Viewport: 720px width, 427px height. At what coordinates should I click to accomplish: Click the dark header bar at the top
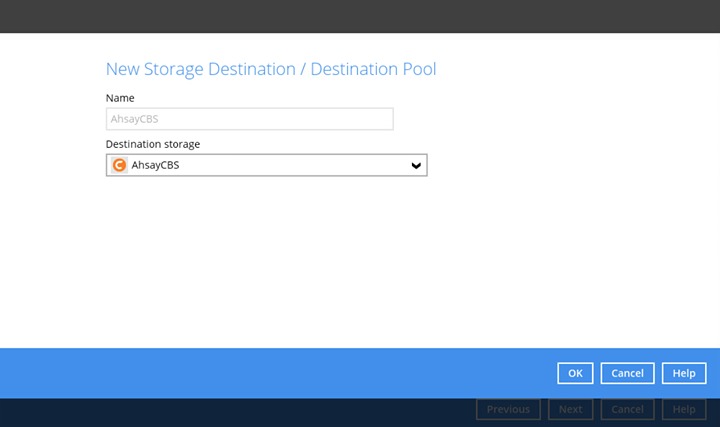coord(360,16)
